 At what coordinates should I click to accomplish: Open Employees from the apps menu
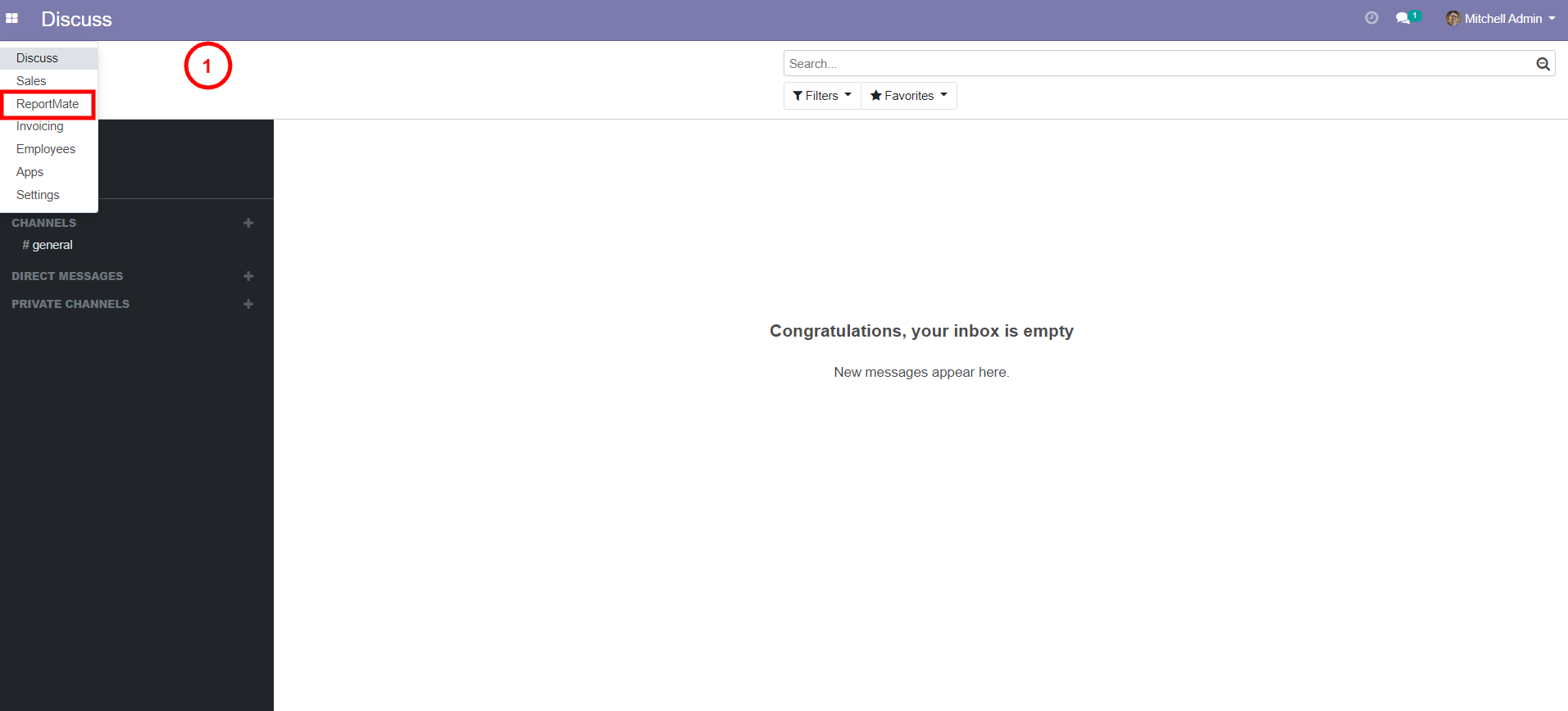pos(46,149)
